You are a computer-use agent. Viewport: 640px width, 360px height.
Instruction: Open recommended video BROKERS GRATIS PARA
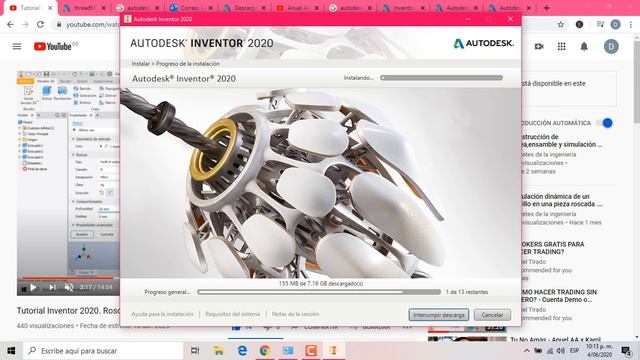click(x=553, y=248)
